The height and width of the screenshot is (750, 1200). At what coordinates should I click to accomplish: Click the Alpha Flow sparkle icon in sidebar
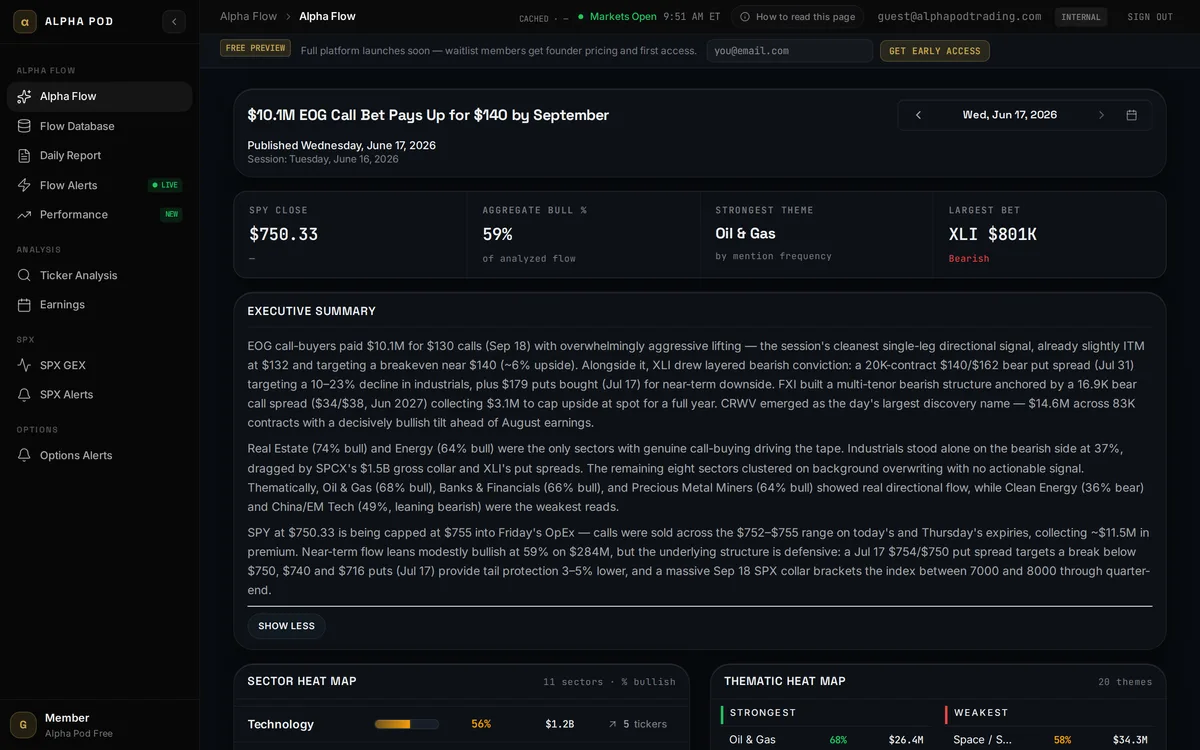(24, 96)
